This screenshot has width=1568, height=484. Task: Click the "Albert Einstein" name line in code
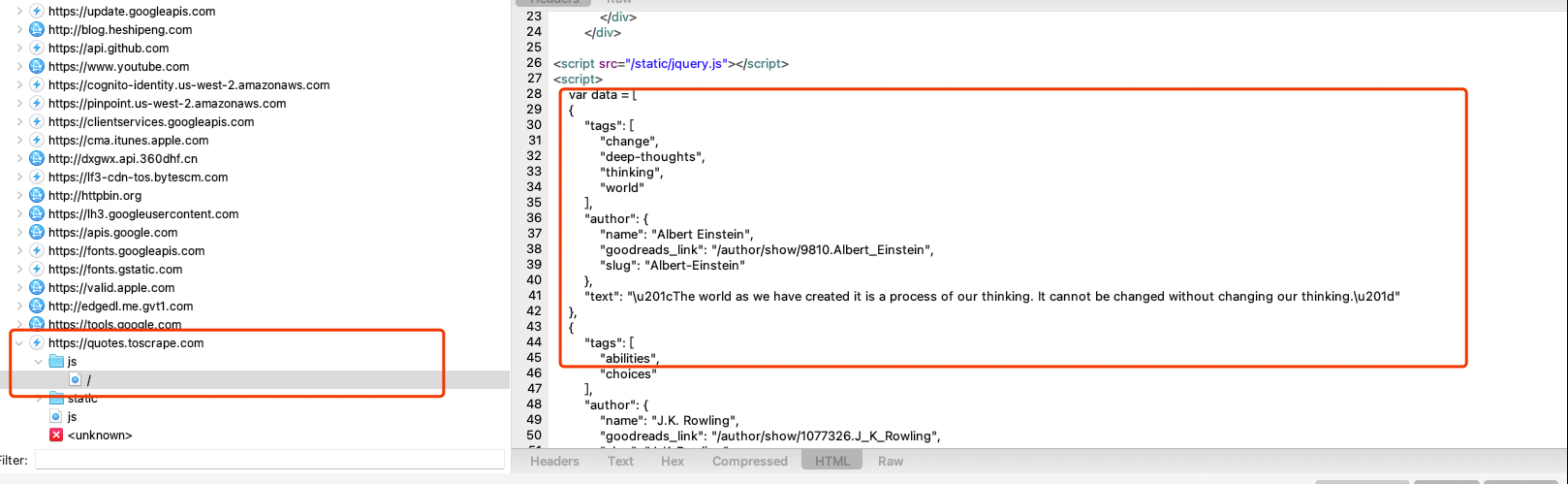(x=676, y=235)
